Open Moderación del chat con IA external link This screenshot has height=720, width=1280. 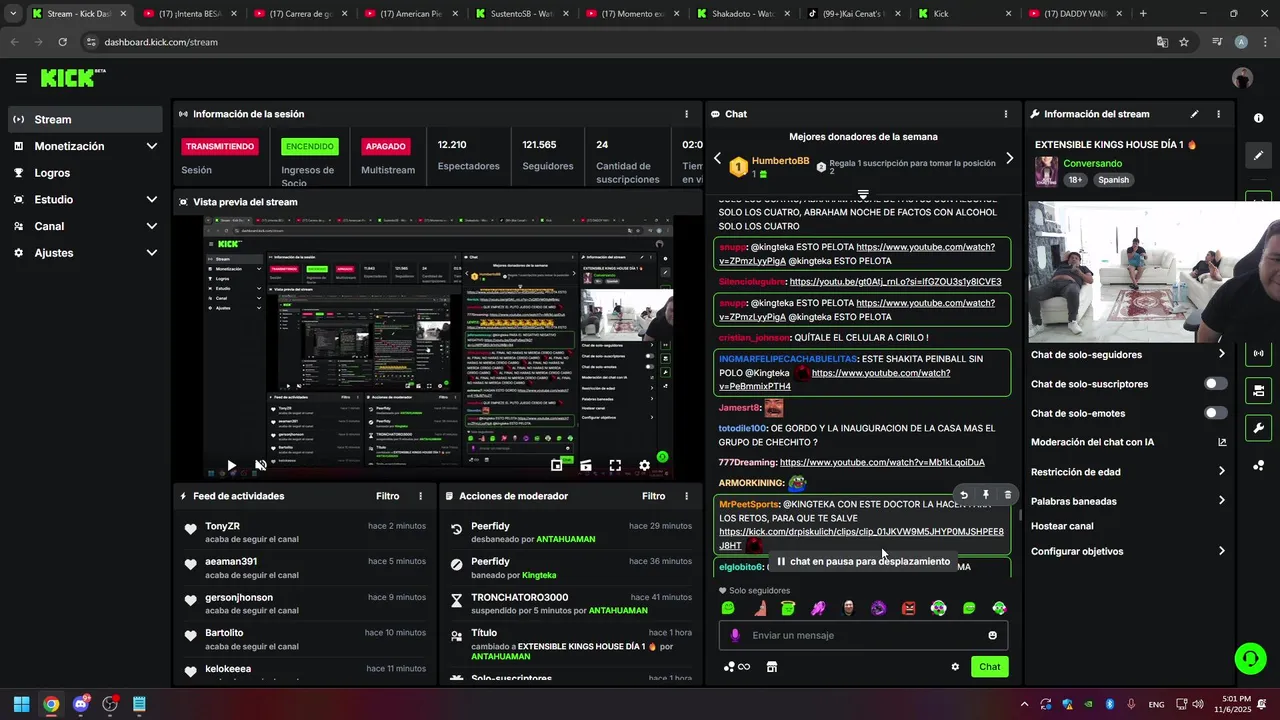pyautogui.click(x=1222, y=442)
